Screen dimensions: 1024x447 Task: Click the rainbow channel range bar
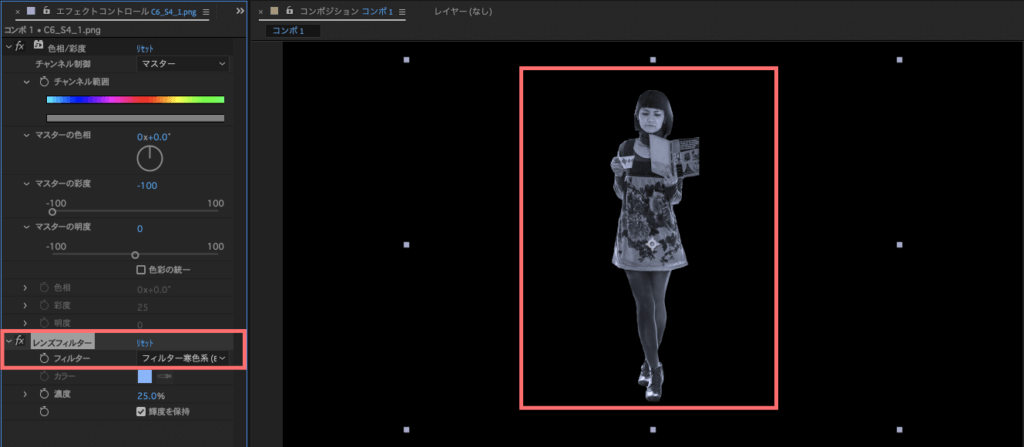coord(136,100)
